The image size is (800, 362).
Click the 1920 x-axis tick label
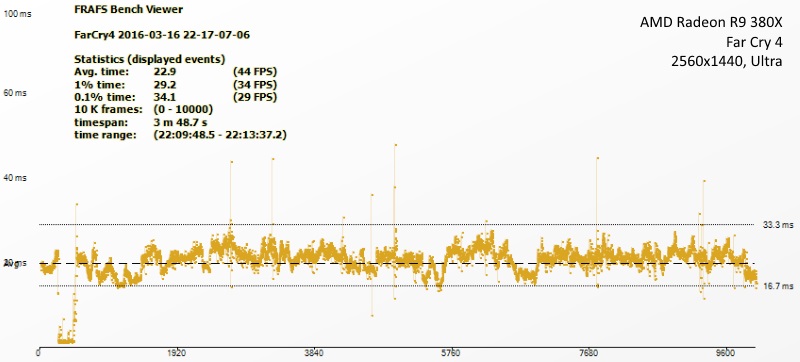click(x=177, y=353)
